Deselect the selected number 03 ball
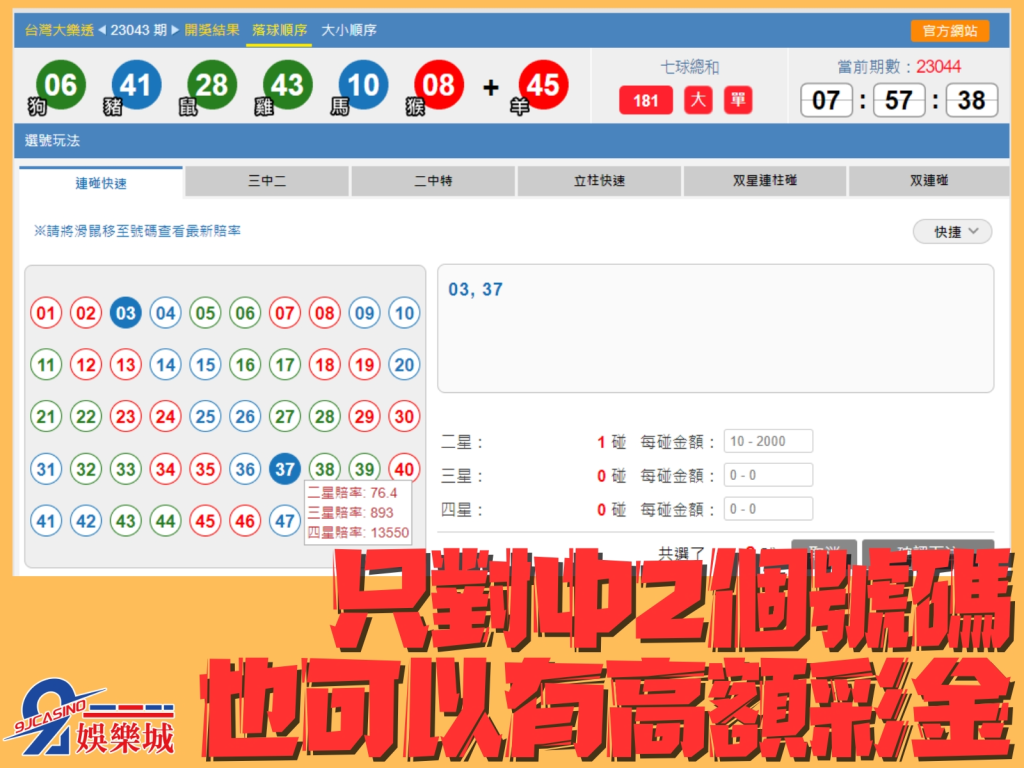 [x=126, y=313]
